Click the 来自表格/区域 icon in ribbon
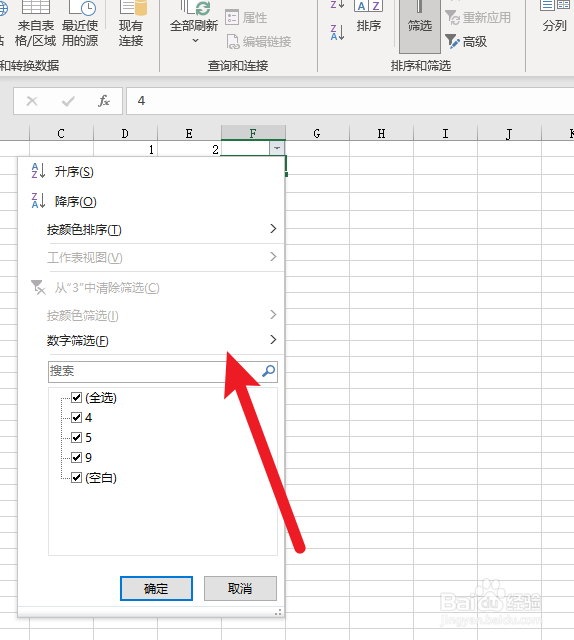 point(36,24)
